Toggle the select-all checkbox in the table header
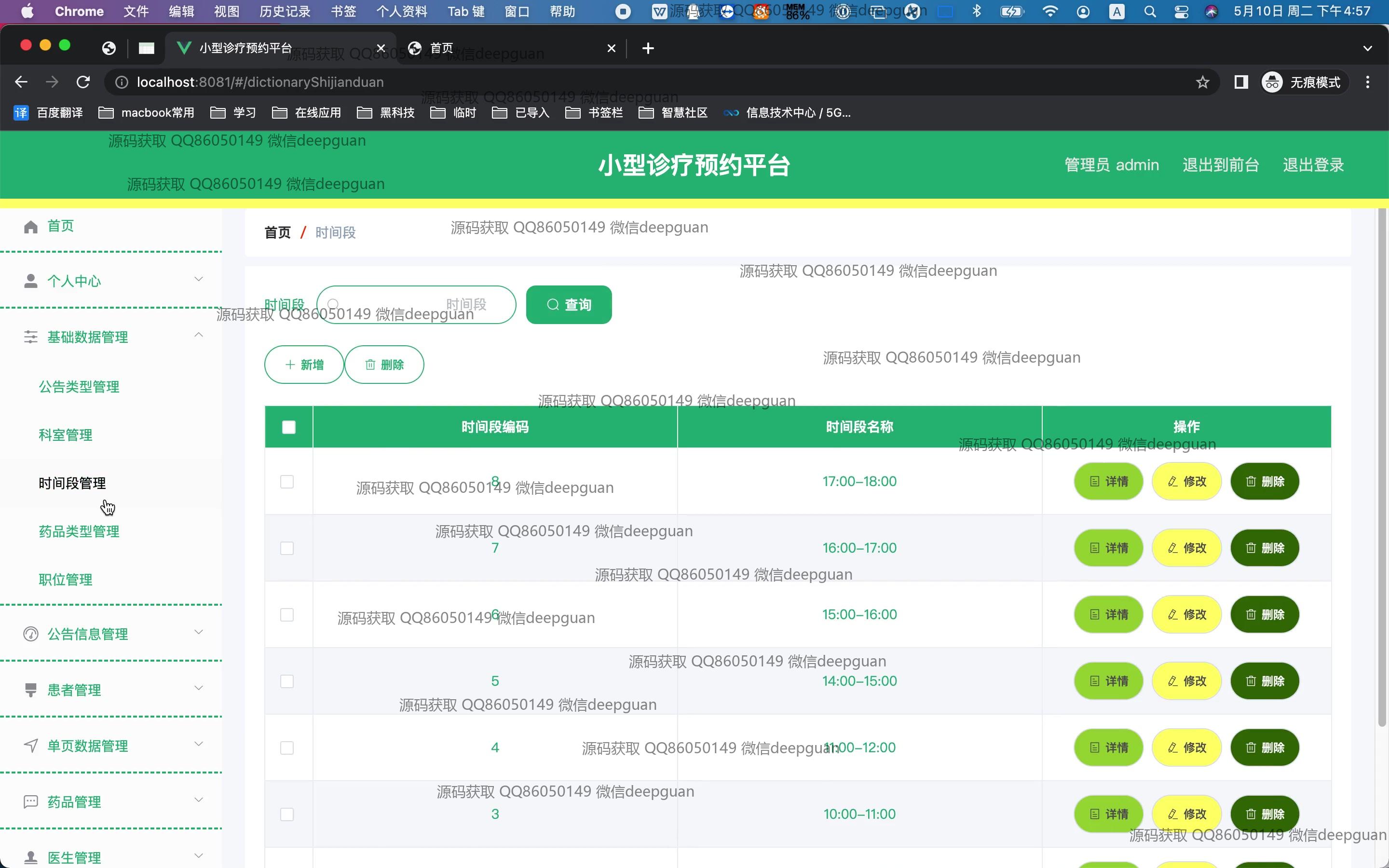 [x=289, y=427]
